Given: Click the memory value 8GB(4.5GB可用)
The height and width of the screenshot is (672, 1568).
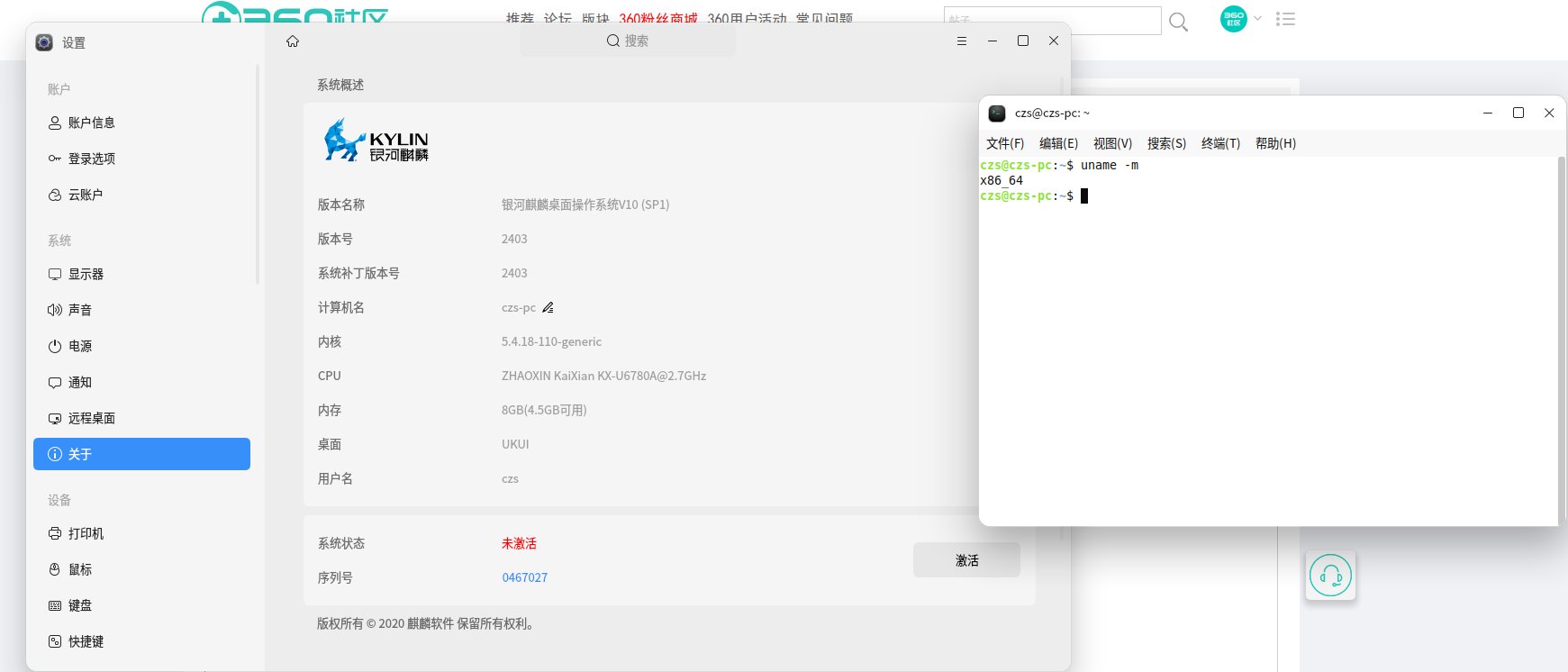Looking at the screenshot, I should click(x=544, y=411).
